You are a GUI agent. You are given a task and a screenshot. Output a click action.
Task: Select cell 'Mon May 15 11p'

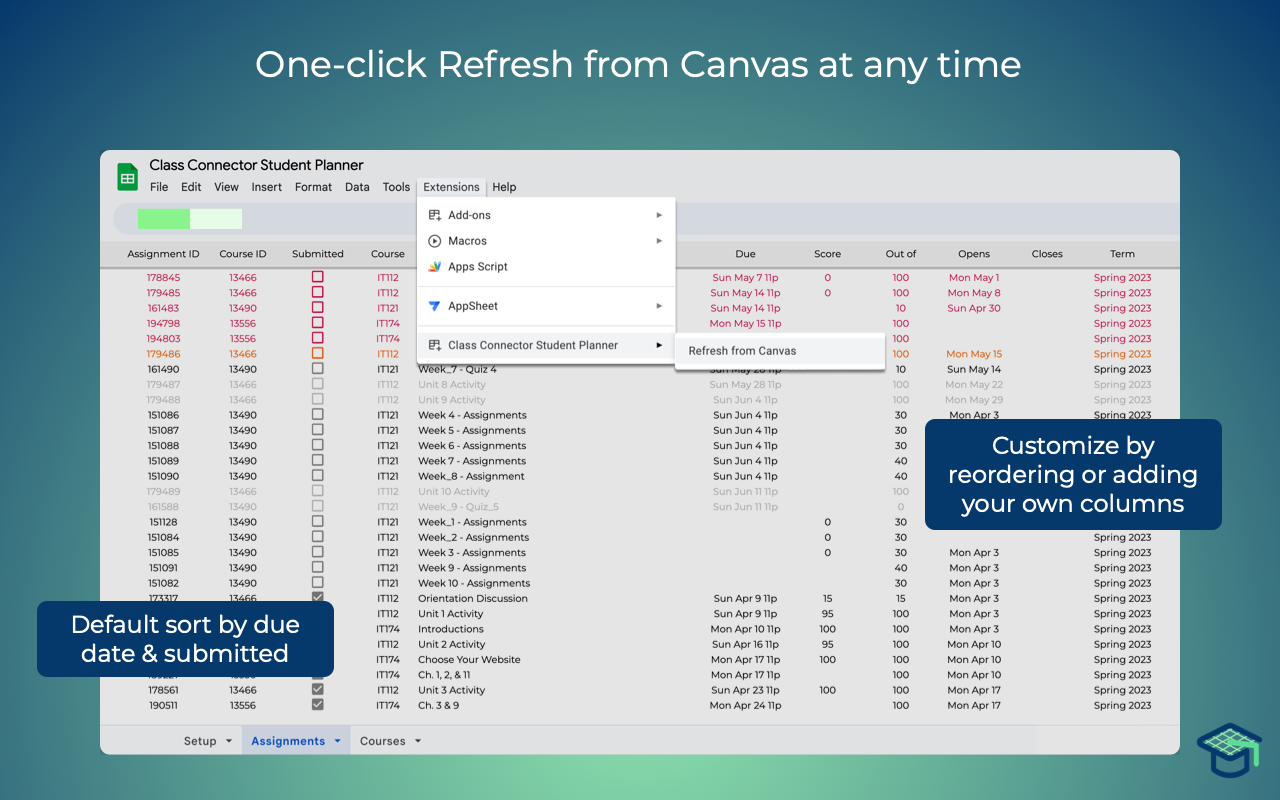(x=745, y=323)
